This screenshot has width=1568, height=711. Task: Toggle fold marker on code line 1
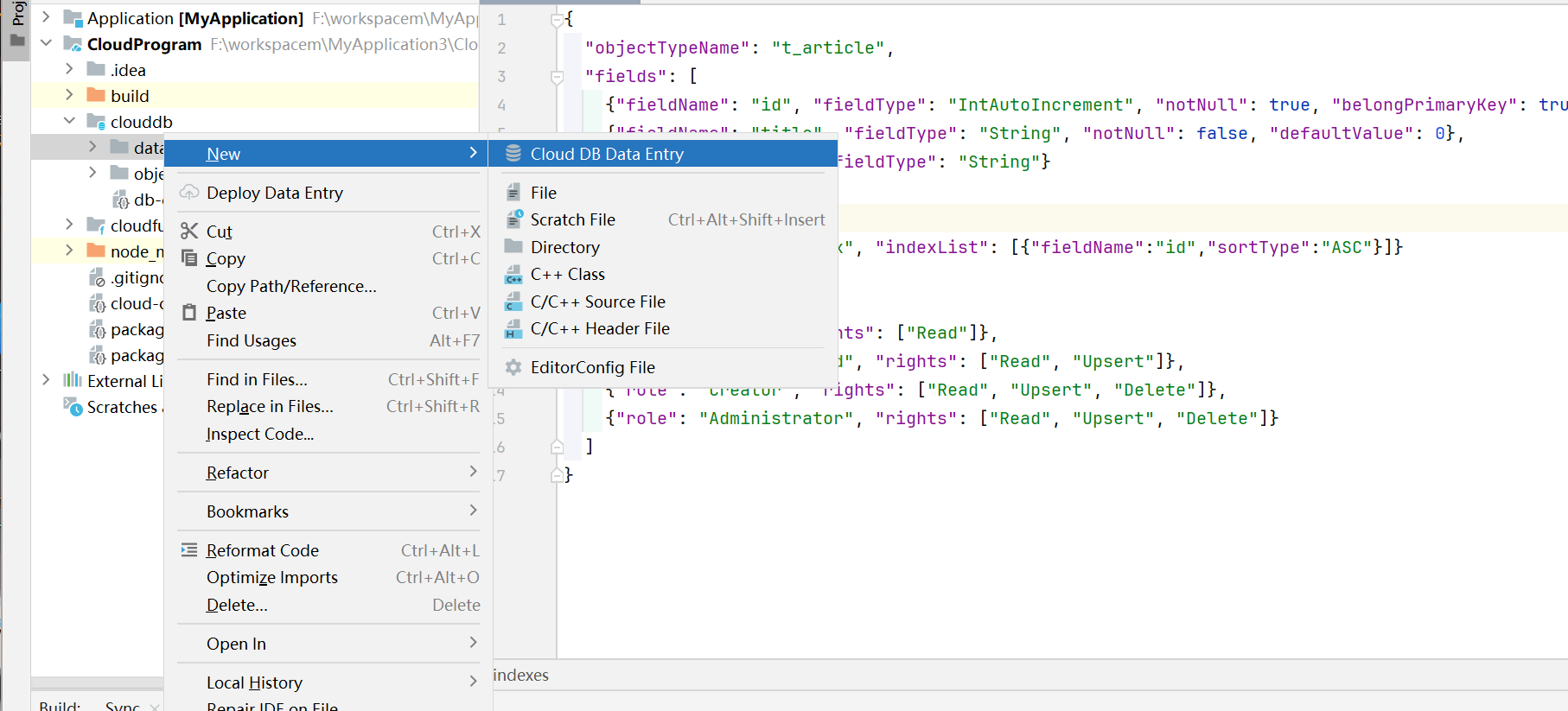coord(557,20)
